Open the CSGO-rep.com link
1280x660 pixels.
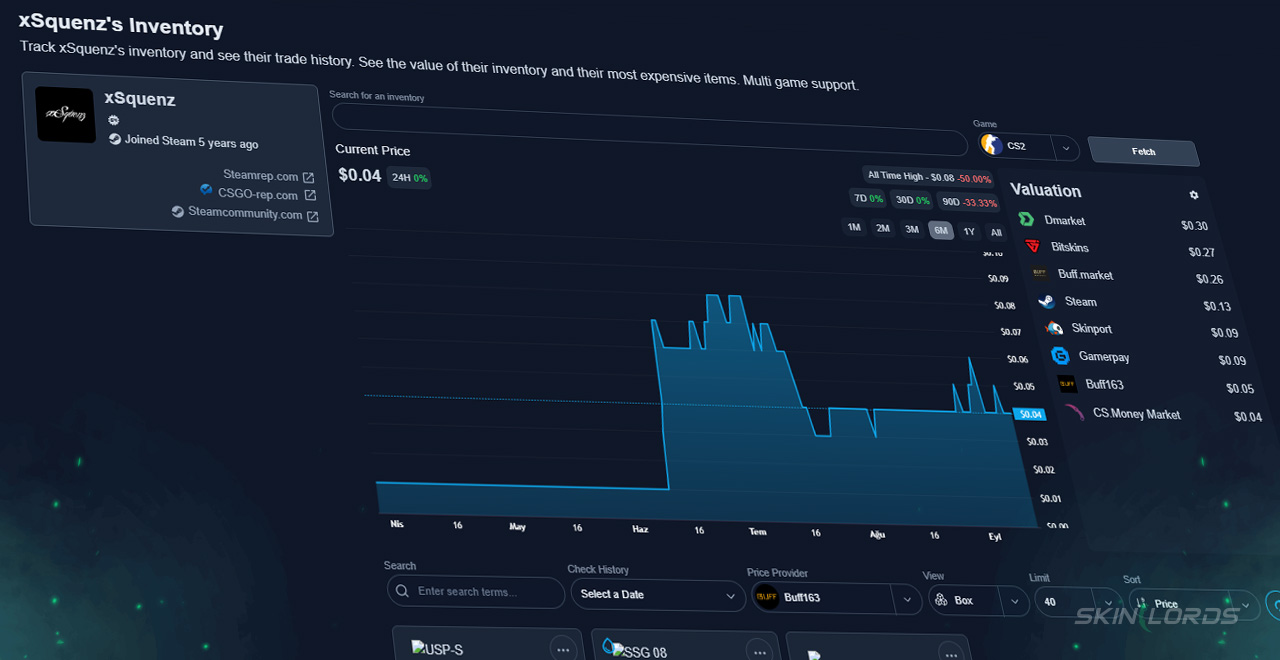[257, 194]
